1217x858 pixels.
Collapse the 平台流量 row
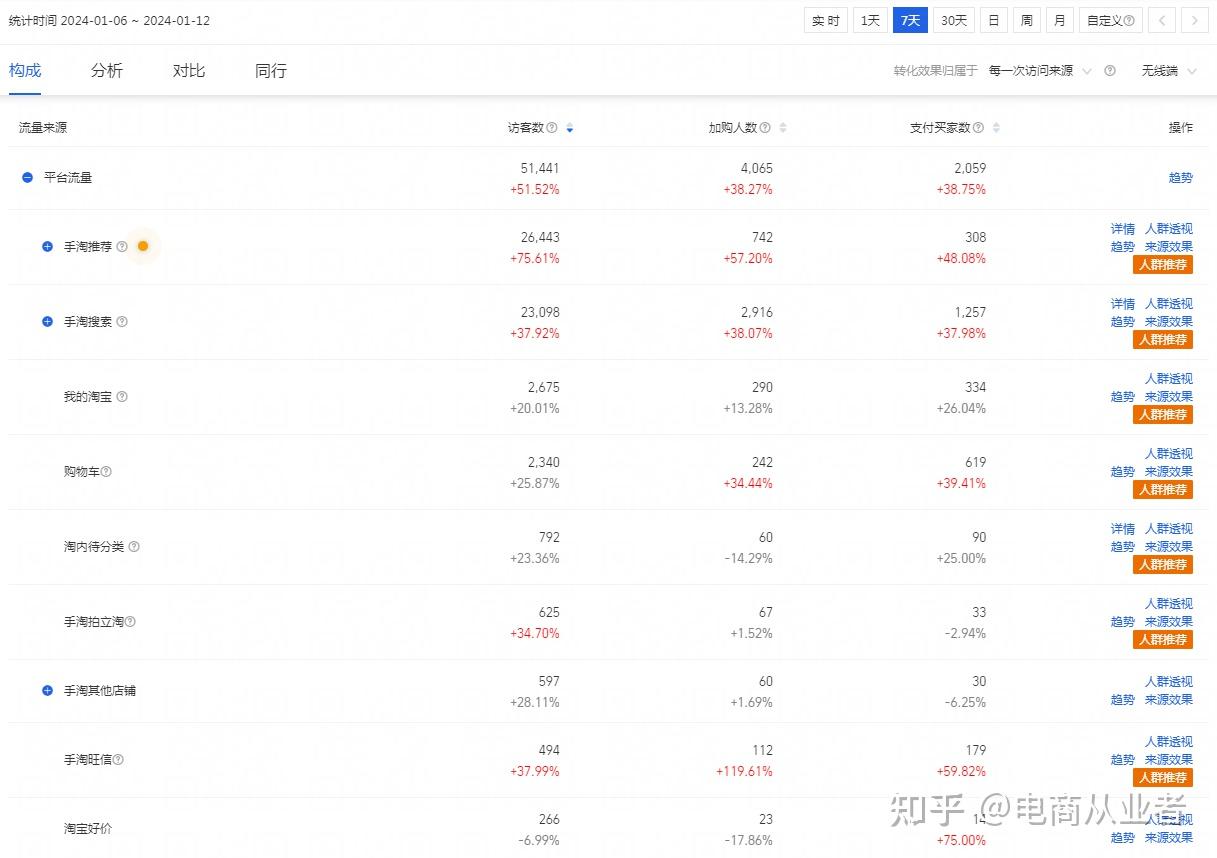[x=27, y=178]
